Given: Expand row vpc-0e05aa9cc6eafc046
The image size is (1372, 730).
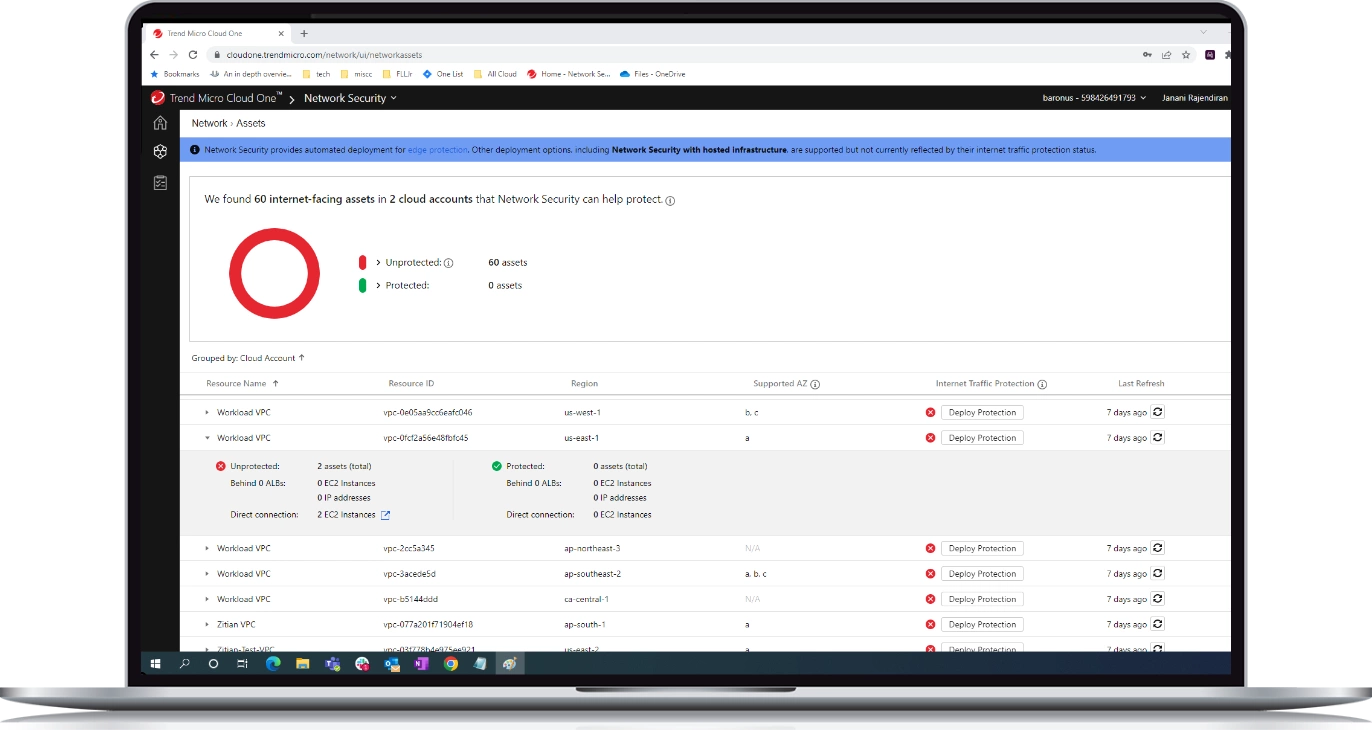Looking at the screenshot, I should [207, 412].
